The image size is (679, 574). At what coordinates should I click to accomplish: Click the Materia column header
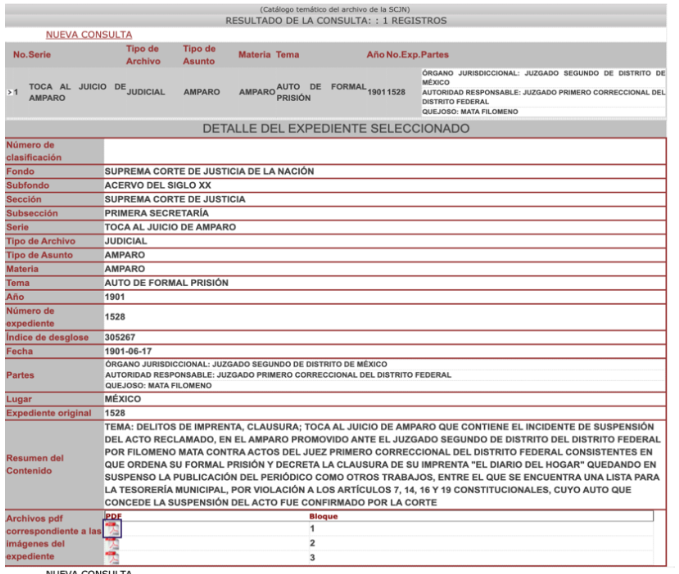(254, 54)
